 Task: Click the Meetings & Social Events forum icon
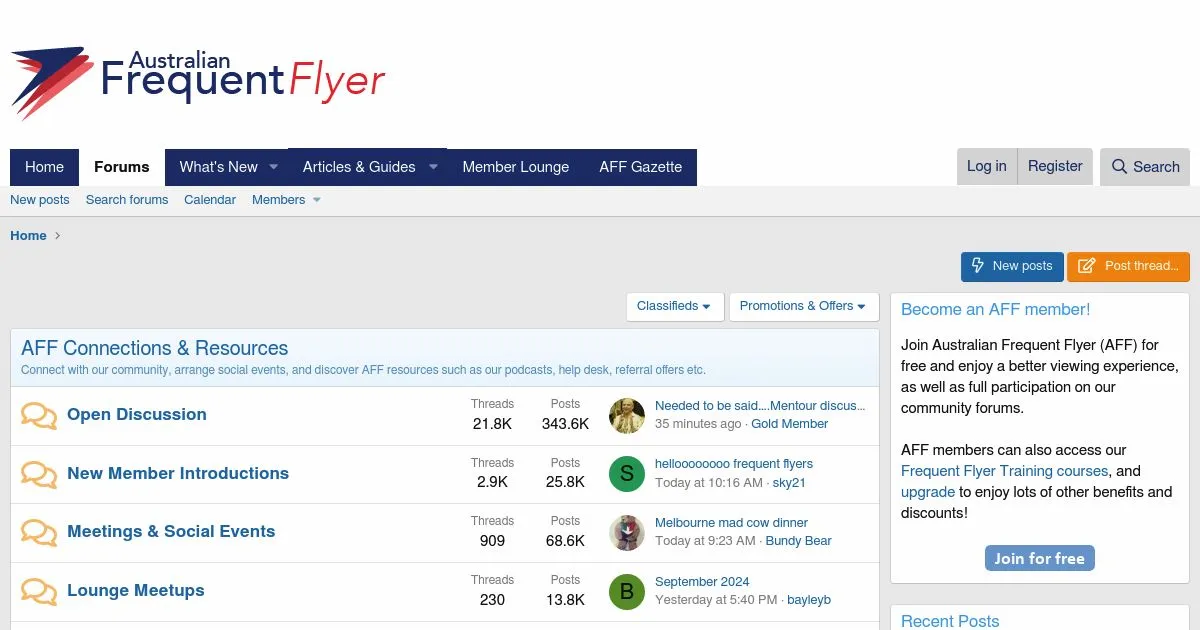pyautogui.click(x=39, y=532)
